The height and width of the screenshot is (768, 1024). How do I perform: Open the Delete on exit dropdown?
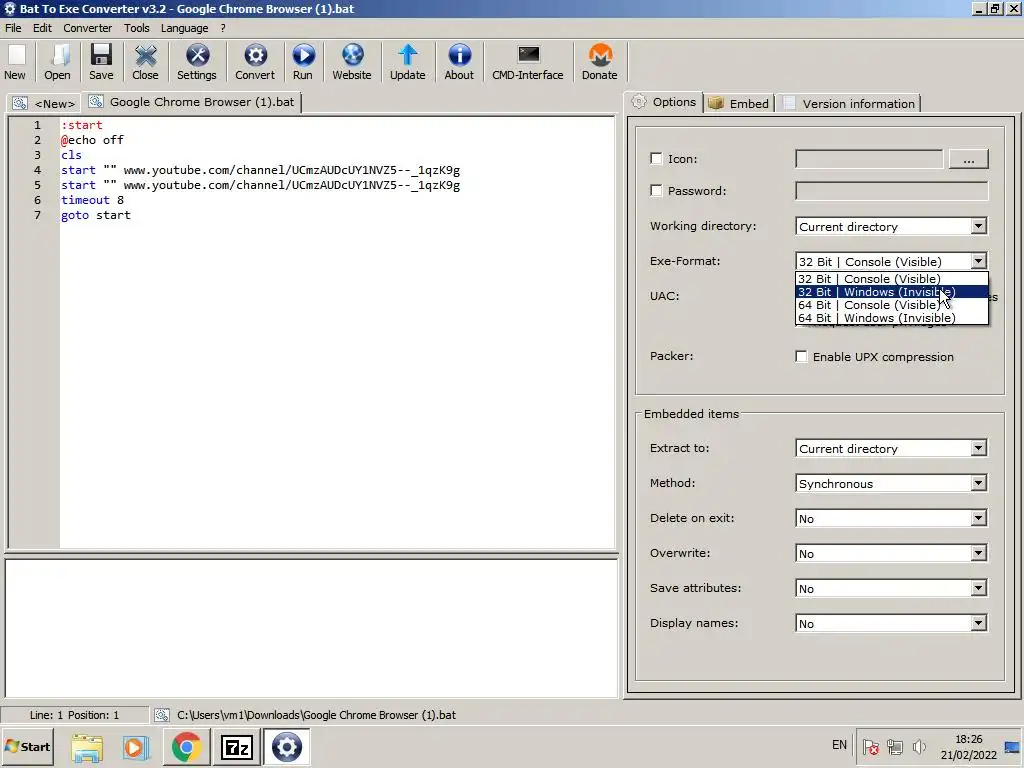tap(891, 519)
